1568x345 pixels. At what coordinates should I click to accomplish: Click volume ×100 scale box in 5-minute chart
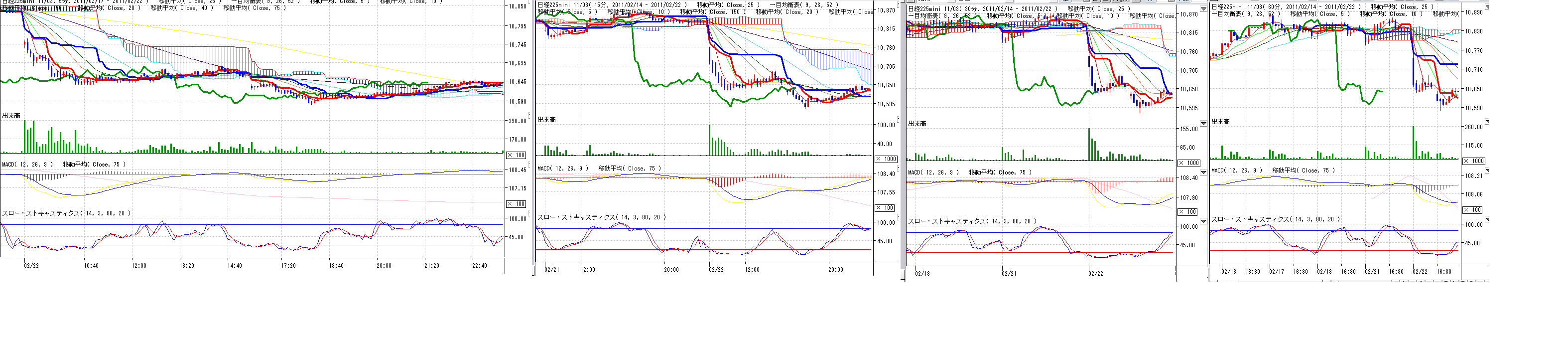(x=516, y=156)
